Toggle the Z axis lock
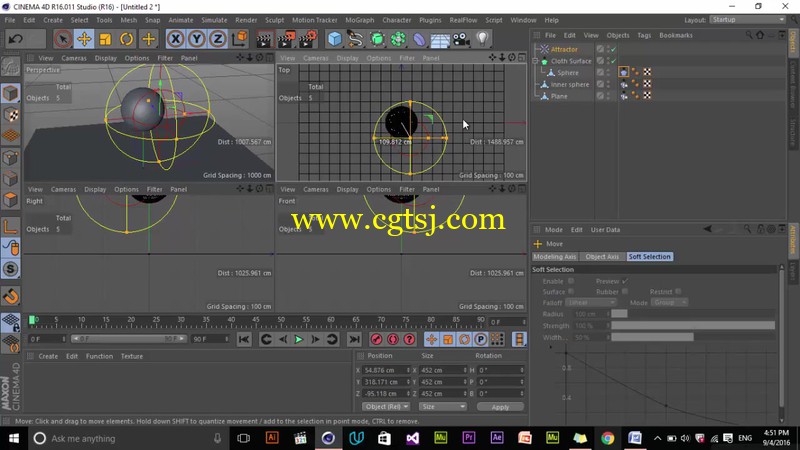This screenshot has height=450, width=800. tap(218, 39)
